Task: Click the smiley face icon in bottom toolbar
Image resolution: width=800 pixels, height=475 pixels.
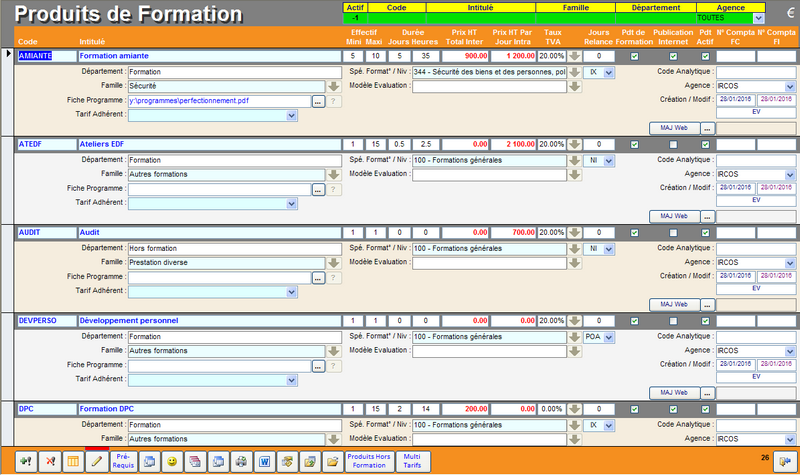Action: 172,462
